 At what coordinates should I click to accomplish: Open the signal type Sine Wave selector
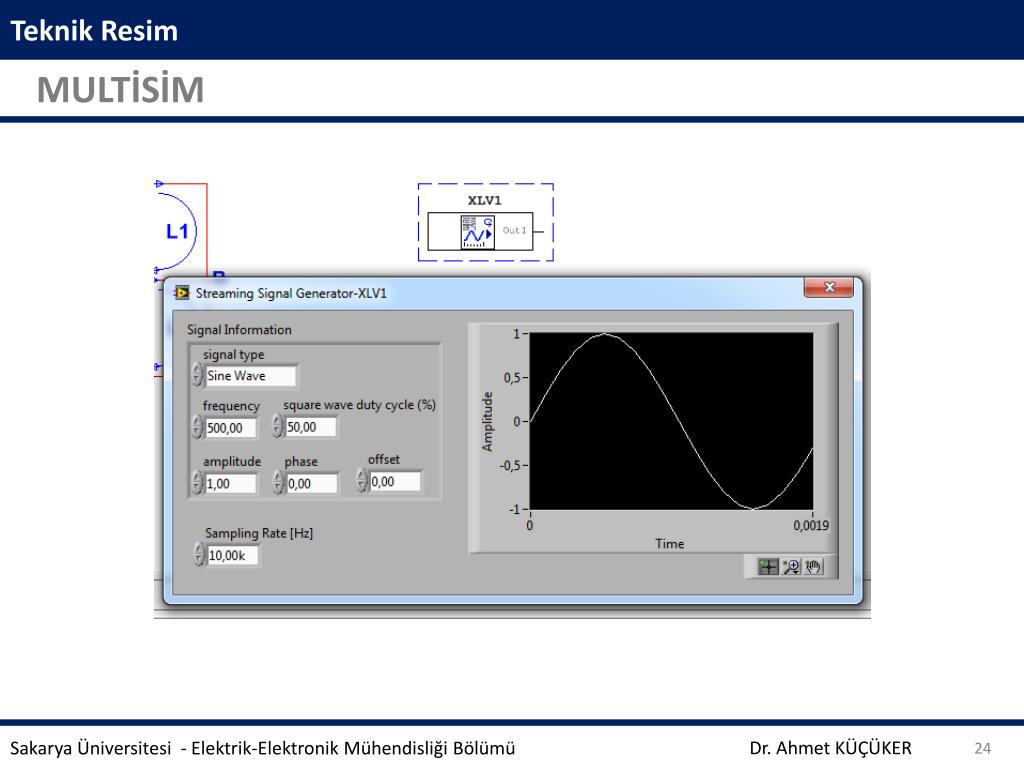point(250,376)
